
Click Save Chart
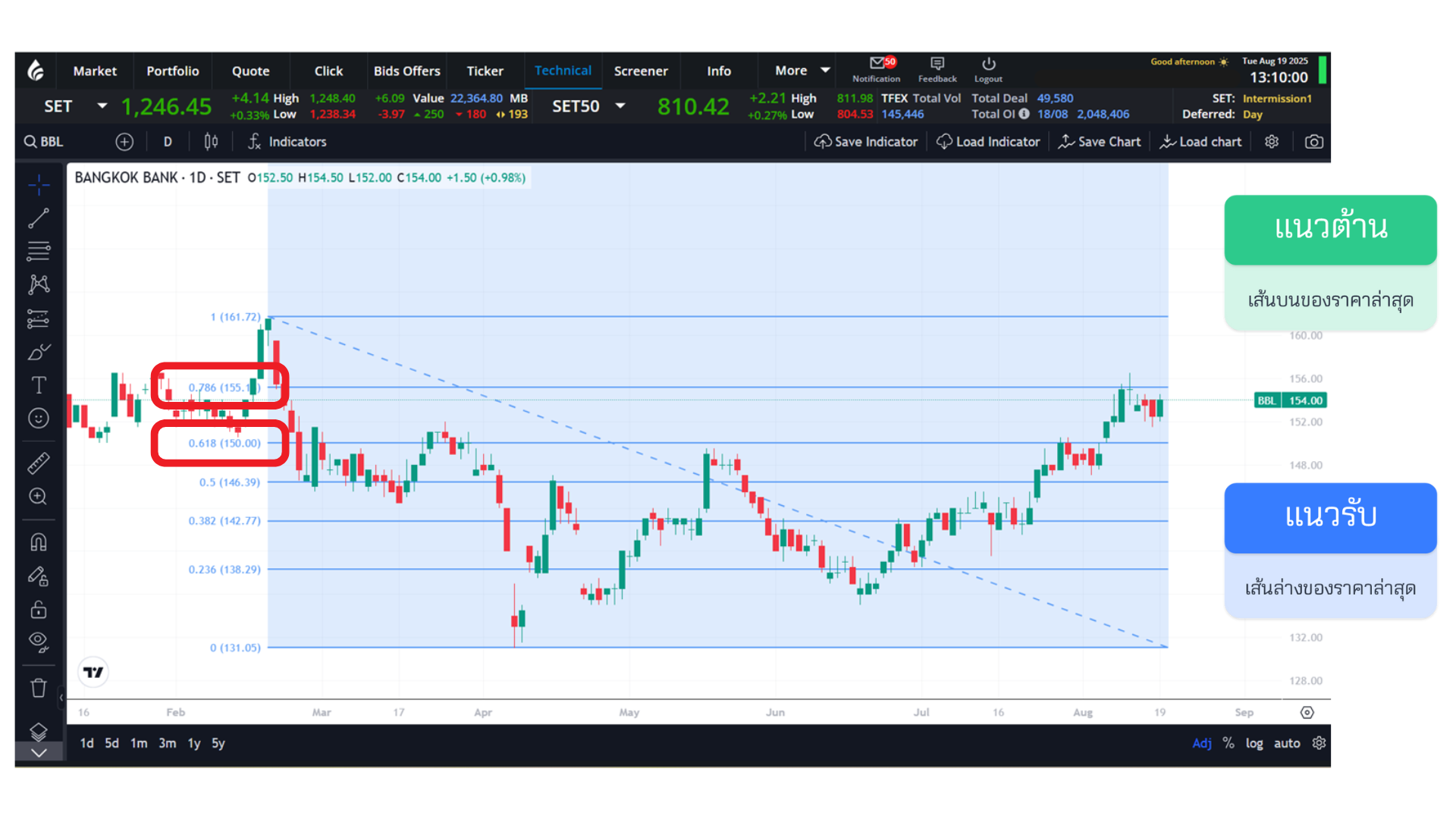(x=1100, y=142)
